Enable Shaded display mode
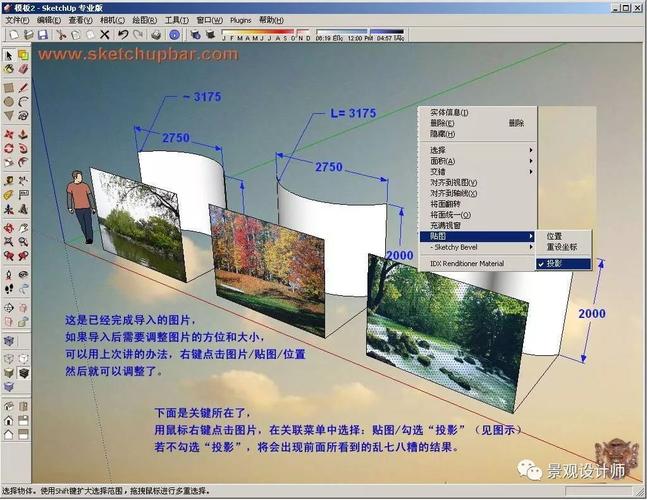Image resolution: width=647 pixels, height=500 pixels. coord(9,373)
